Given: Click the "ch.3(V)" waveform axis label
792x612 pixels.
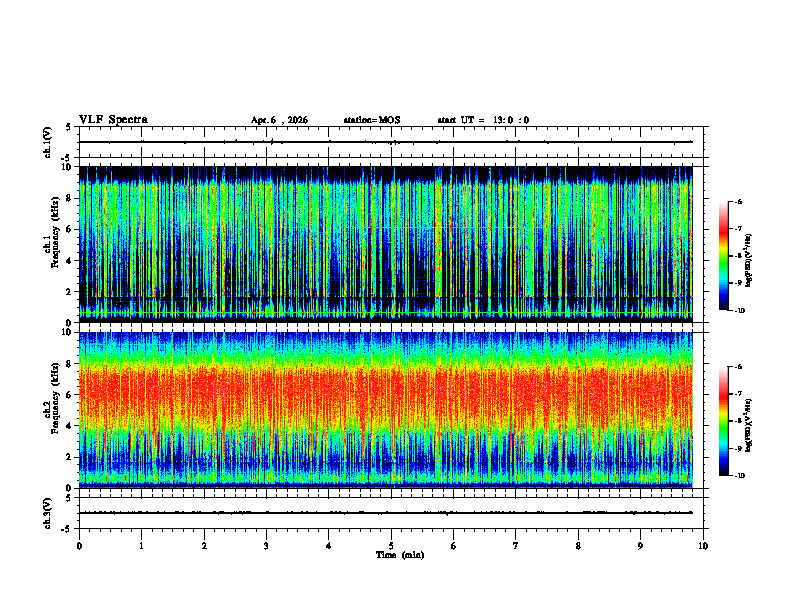Looking at the screenshot, I should pos(48,513).
